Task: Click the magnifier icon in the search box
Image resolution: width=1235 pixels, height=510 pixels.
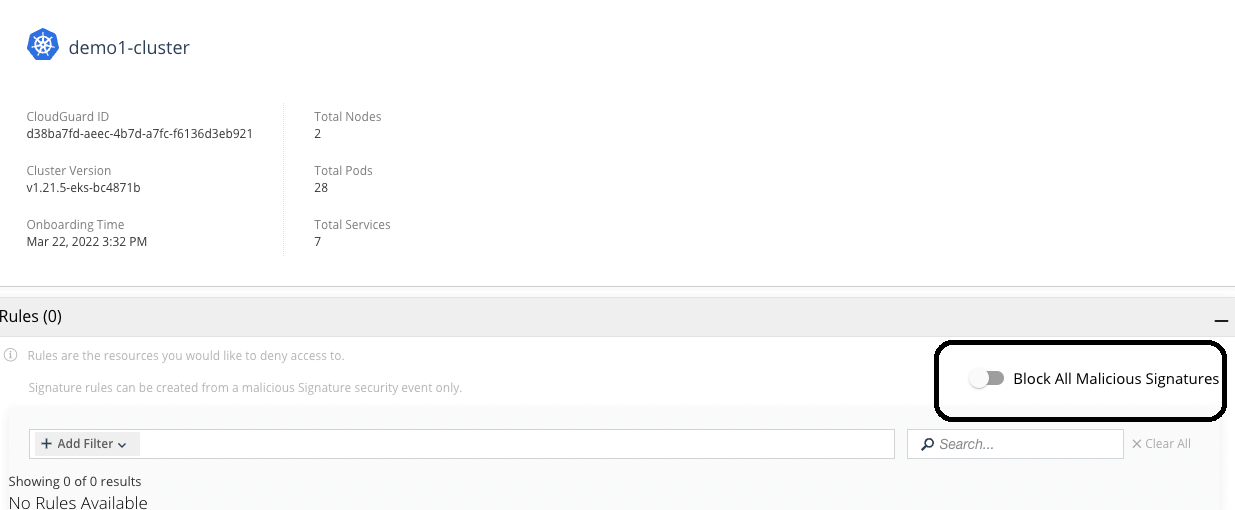Action: 927,444
